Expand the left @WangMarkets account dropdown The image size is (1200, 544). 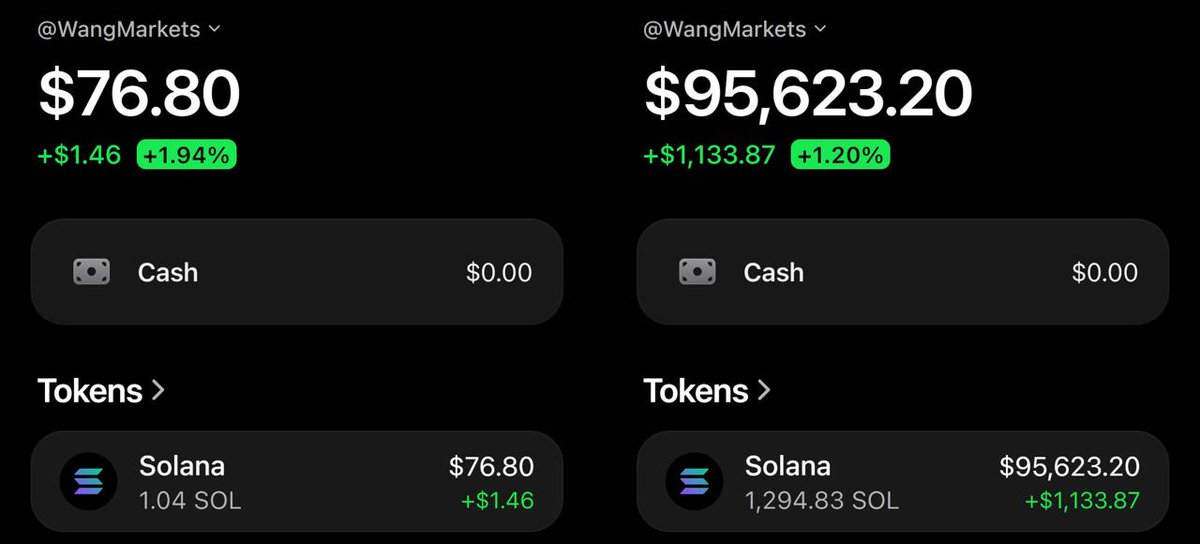click(x=214, y=29)
